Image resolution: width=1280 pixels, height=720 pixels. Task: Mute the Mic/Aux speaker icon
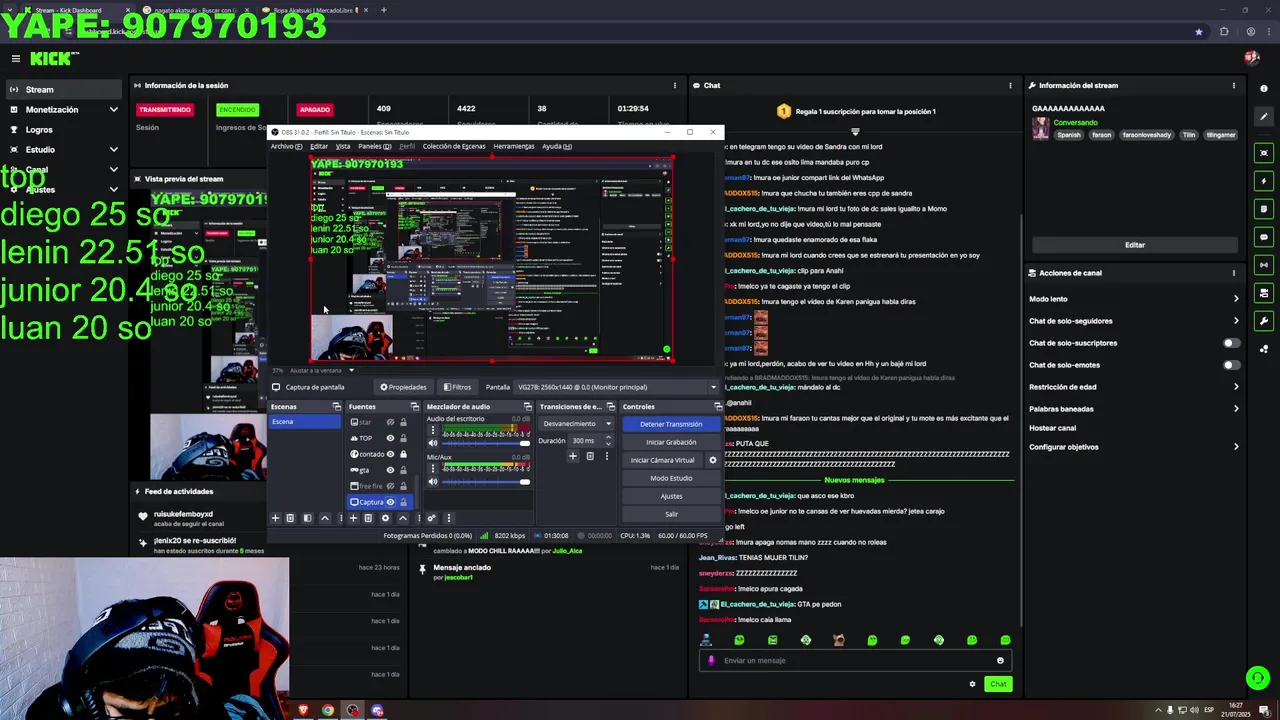(433, 482)
